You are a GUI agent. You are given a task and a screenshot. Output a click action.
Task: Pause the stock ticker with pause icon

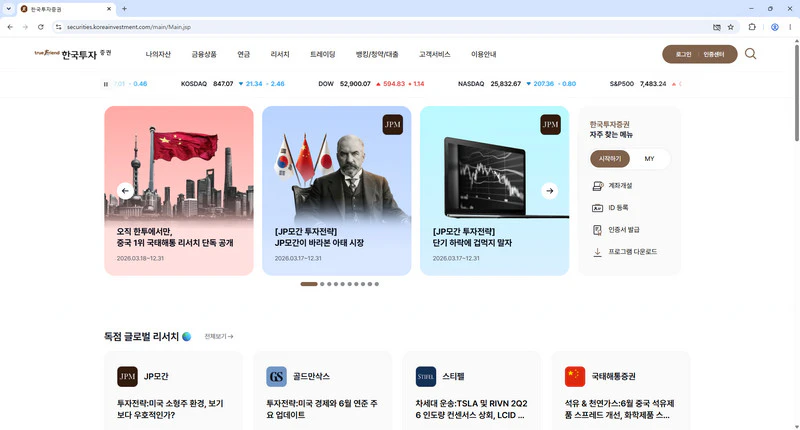tap(106, 84)
